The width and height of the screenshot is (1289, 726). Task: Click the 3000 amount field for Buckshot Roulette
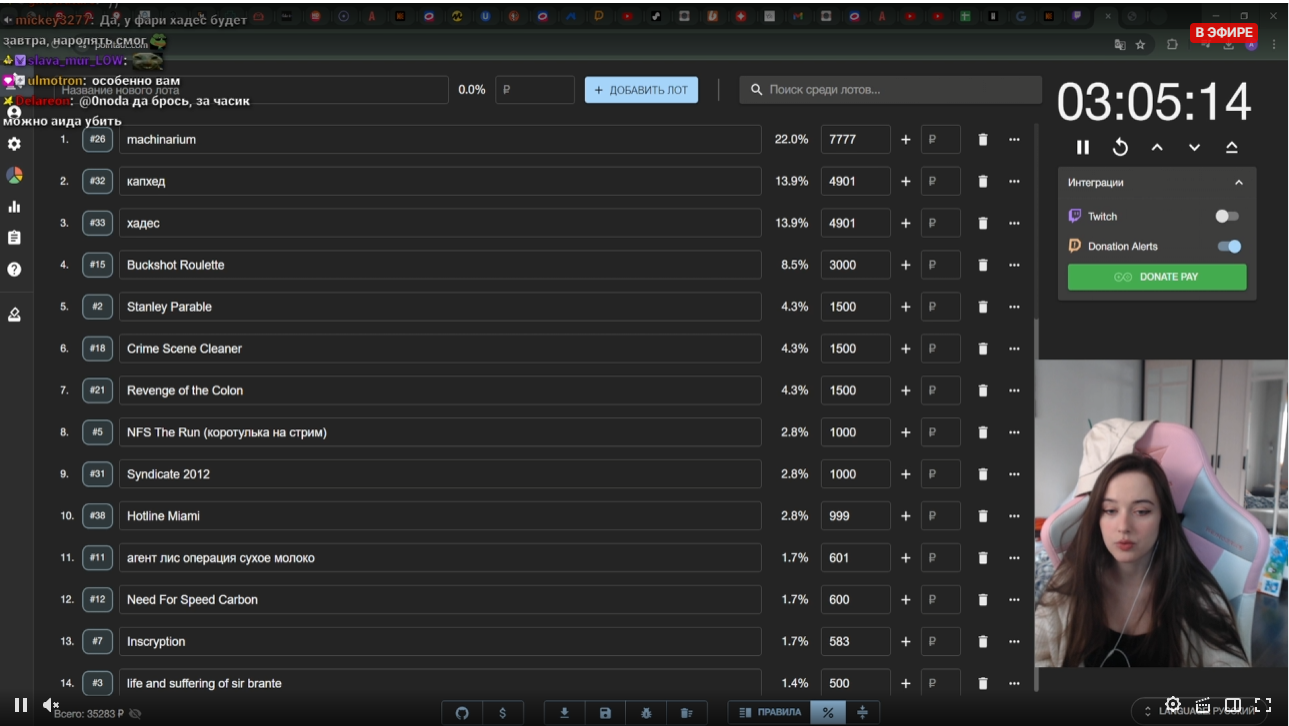[855, 265]
